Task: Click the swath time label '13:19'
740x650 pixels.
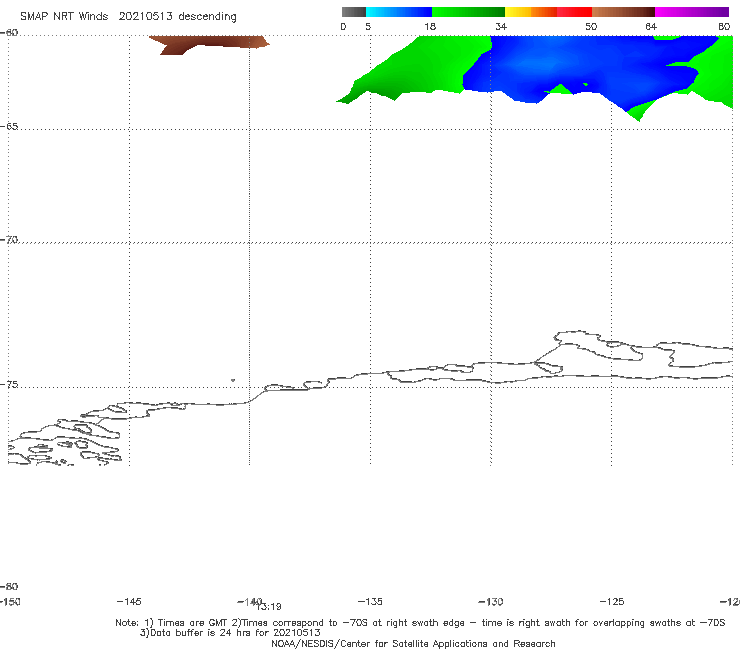Action: click(x=269, y=607)
